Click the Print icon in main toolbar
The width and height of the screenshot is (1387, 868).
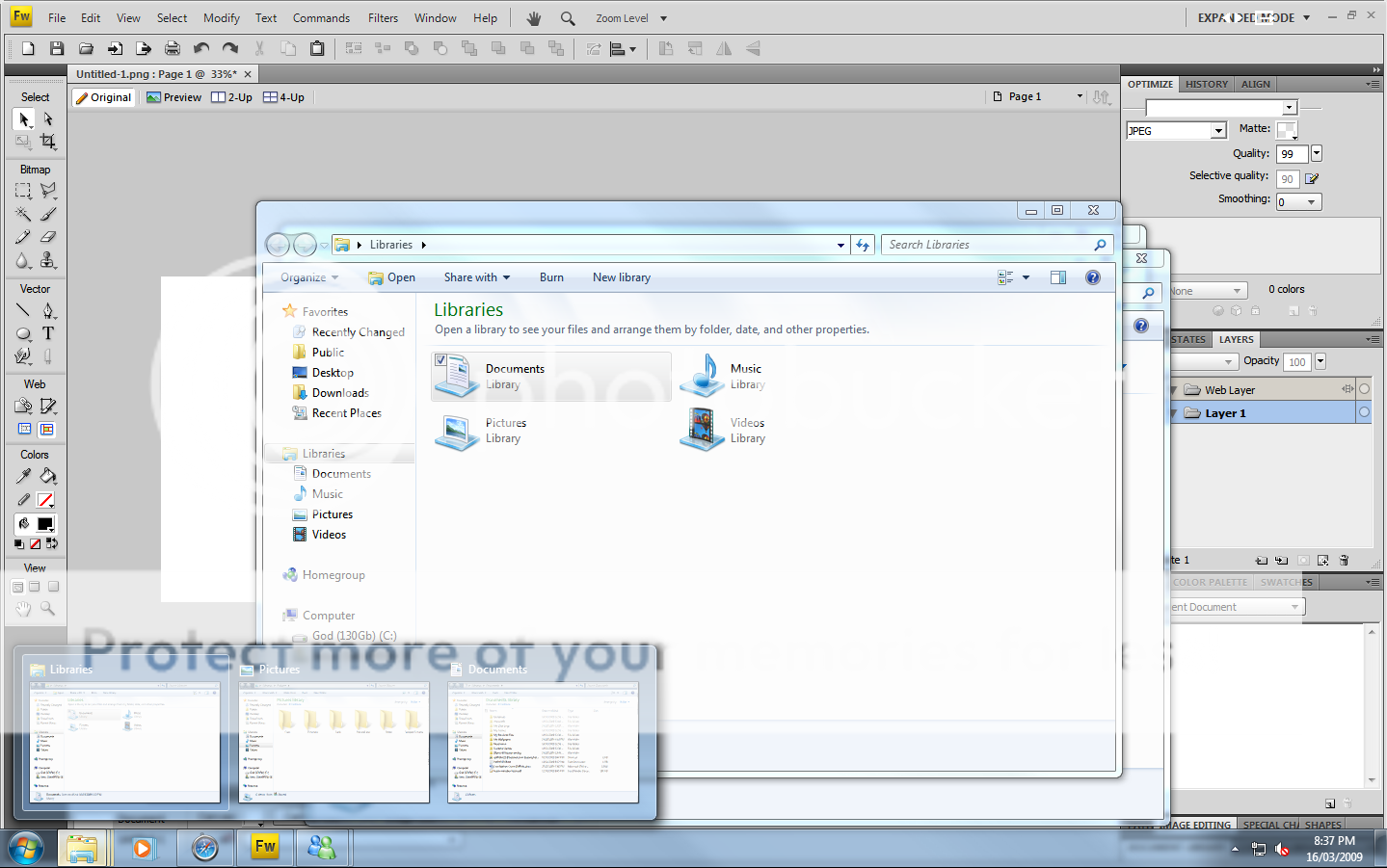coord(173,48)
